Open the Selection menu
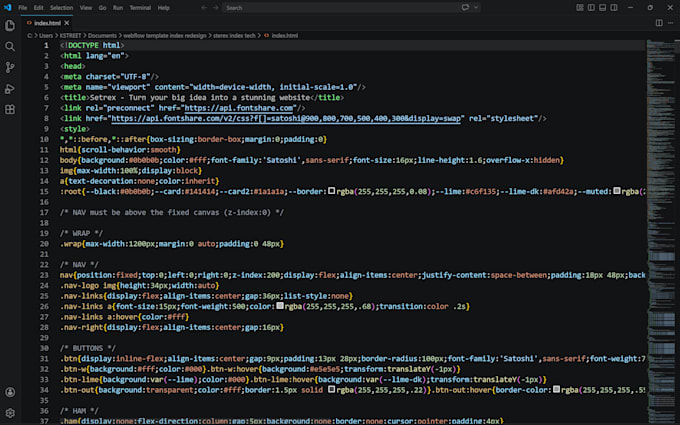 click(x=61, y=8)
